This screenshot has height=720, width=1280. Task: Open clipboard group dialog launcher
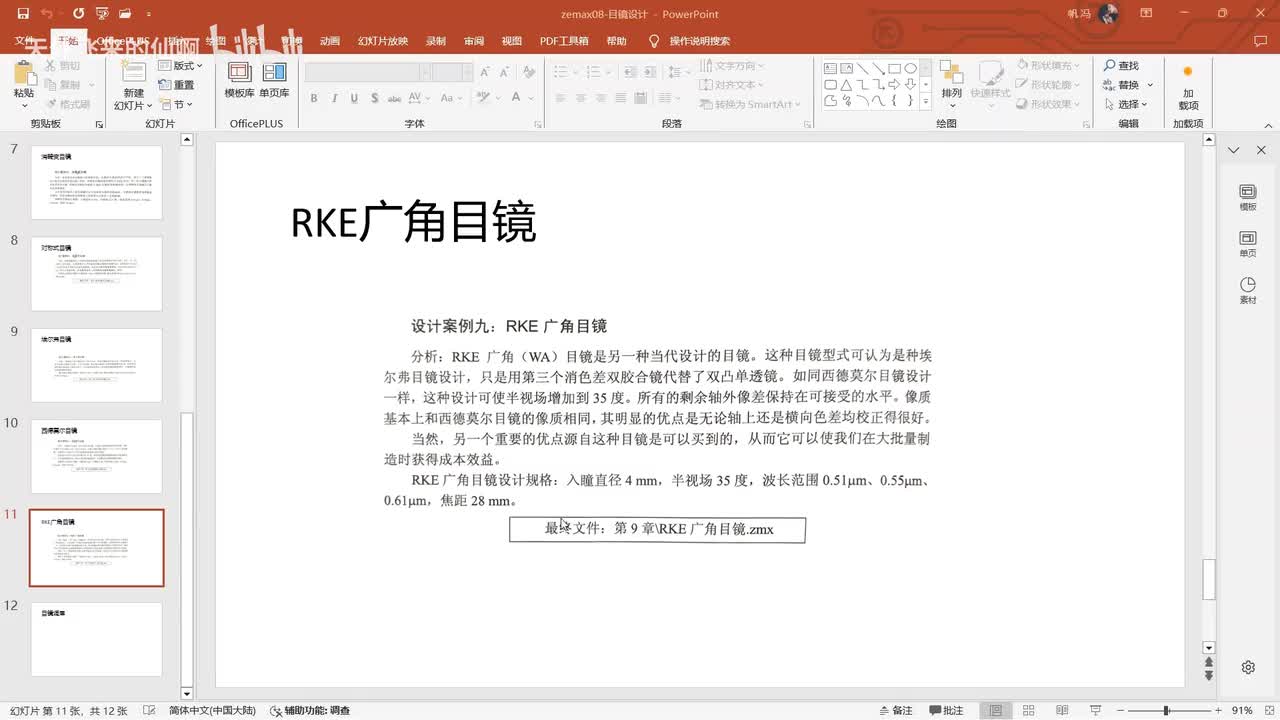point(99,124)
